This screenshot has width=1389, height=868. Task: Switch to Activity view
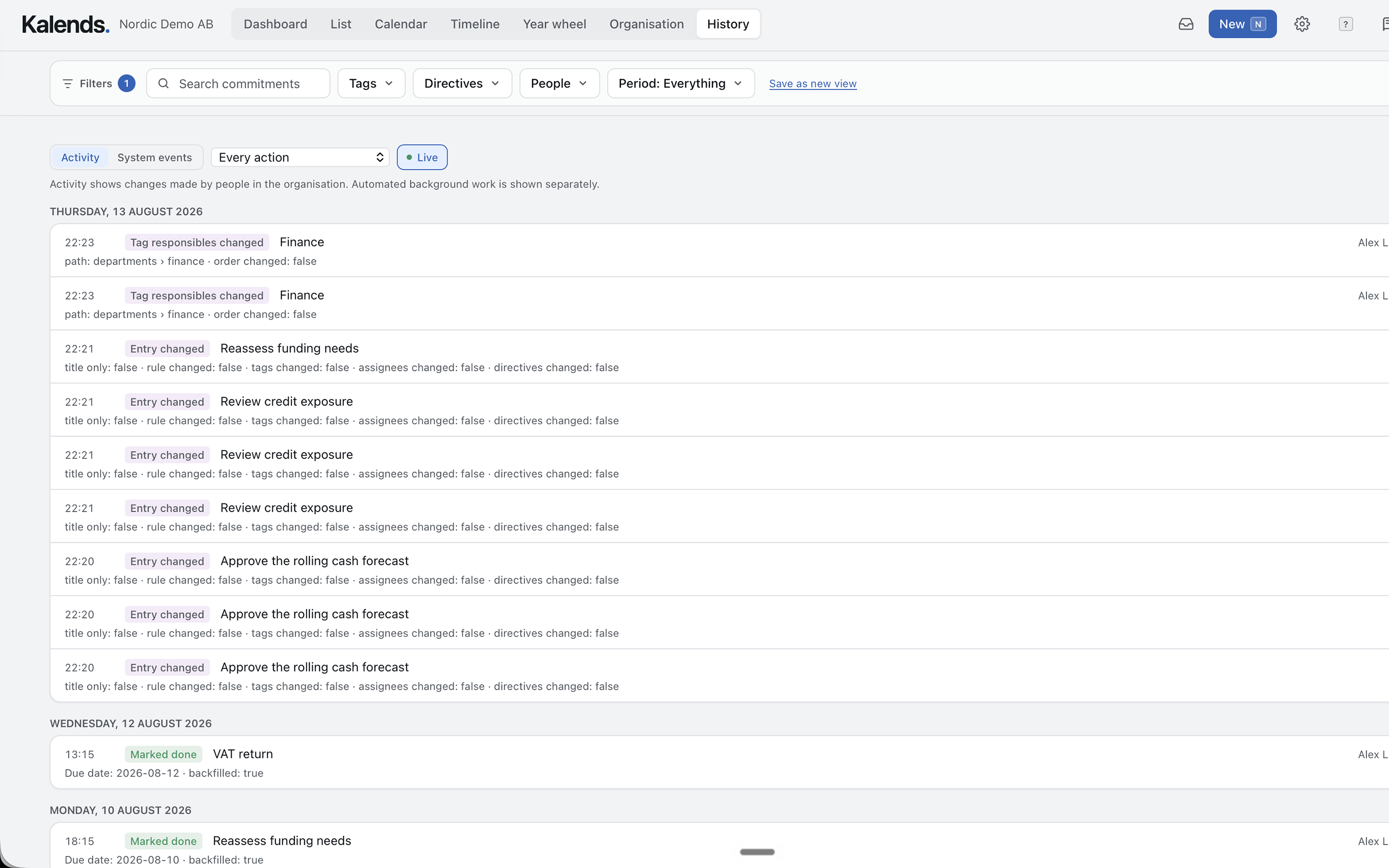pos(80,157)
